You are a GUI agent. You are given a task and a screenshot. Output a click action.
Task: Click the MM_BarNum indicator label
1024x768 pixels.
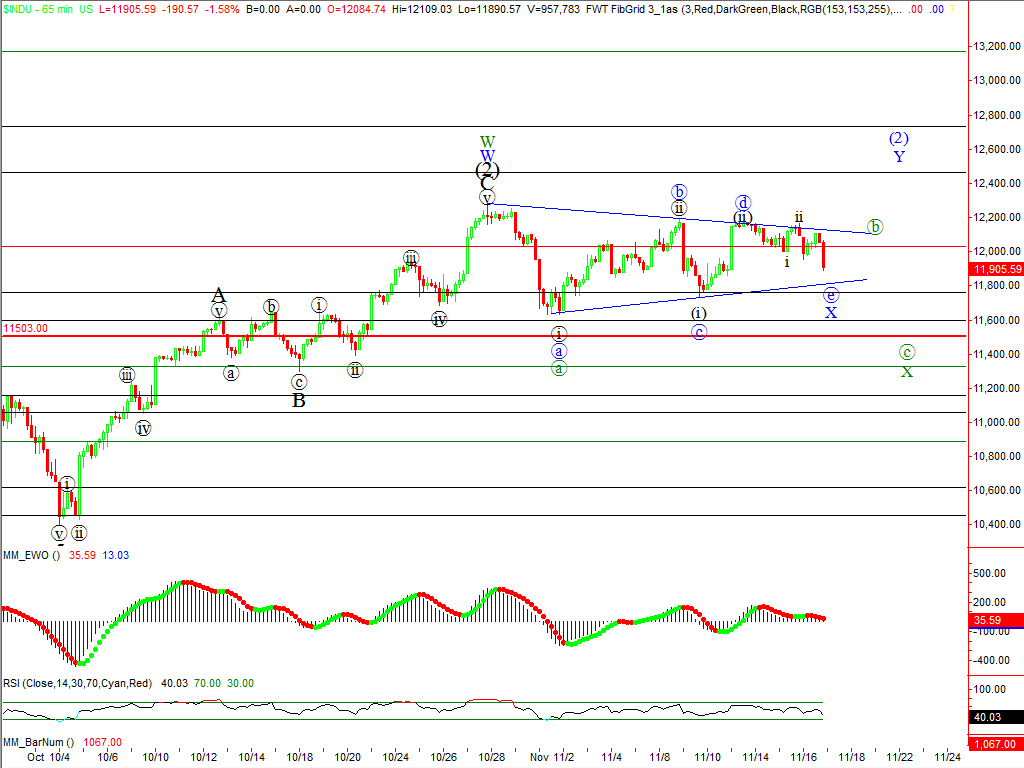coord(37,742)
